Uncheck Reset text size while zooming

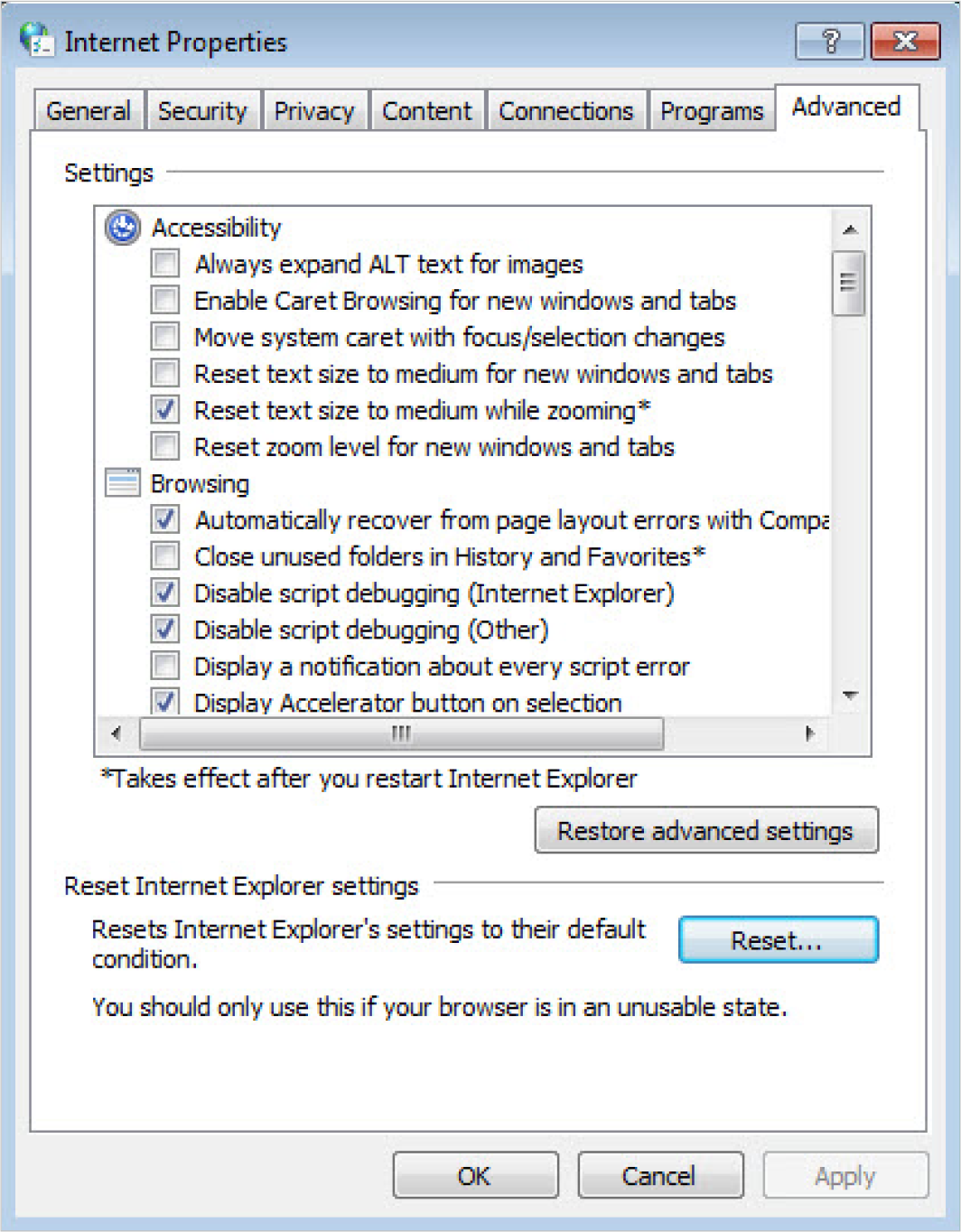pos(165,410)
